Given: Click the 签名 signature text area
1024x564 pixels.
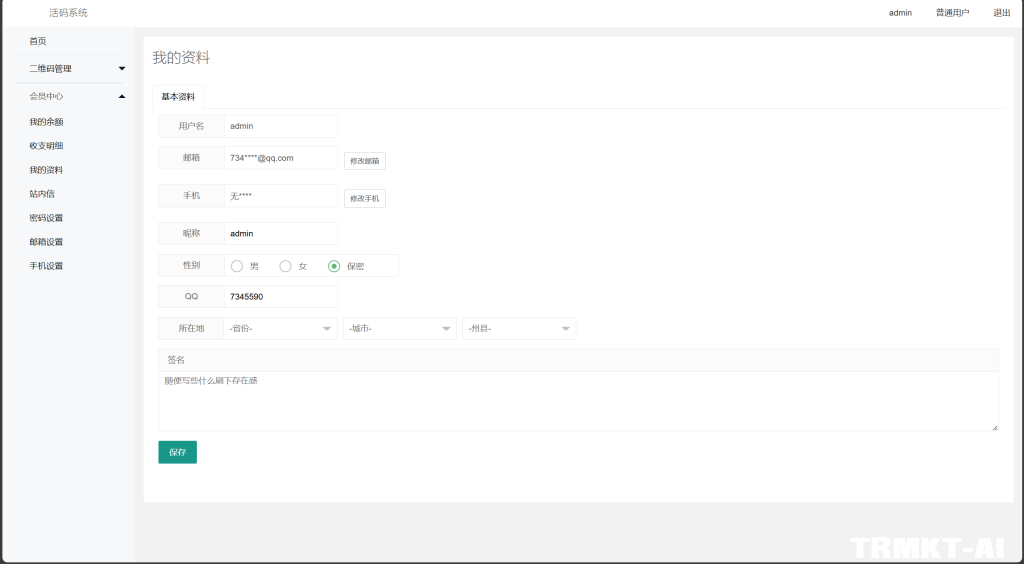Looking at the screenshot, I should (578, 400).
